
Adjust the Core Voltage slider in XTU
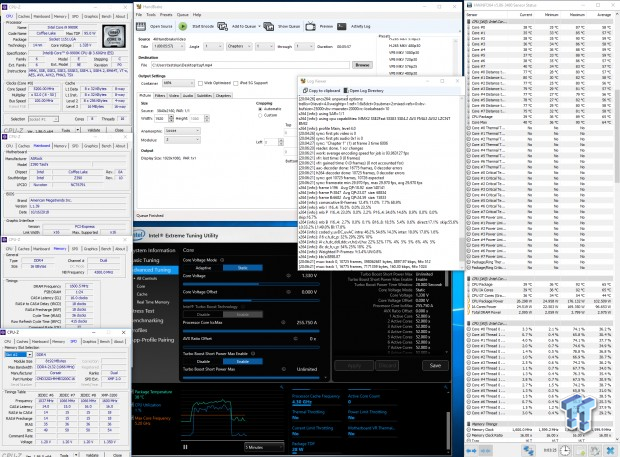[251, 284]
